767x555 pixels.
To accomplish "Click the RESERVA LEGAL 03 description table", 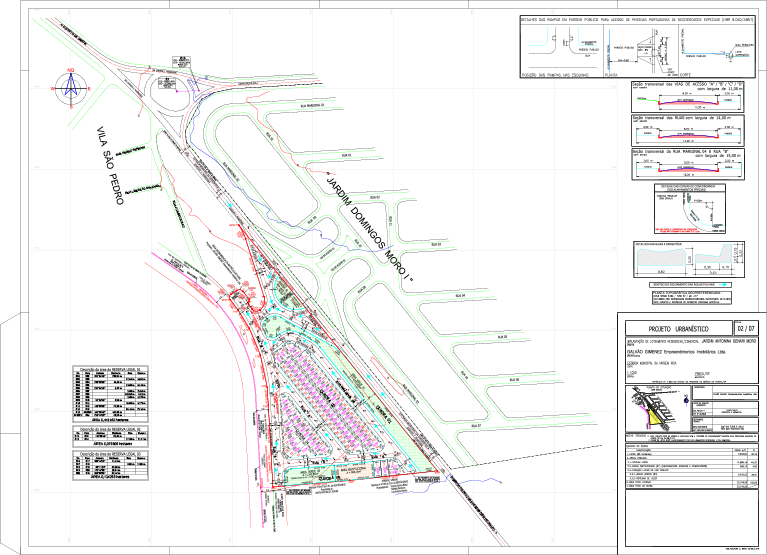I will point(110,465).
